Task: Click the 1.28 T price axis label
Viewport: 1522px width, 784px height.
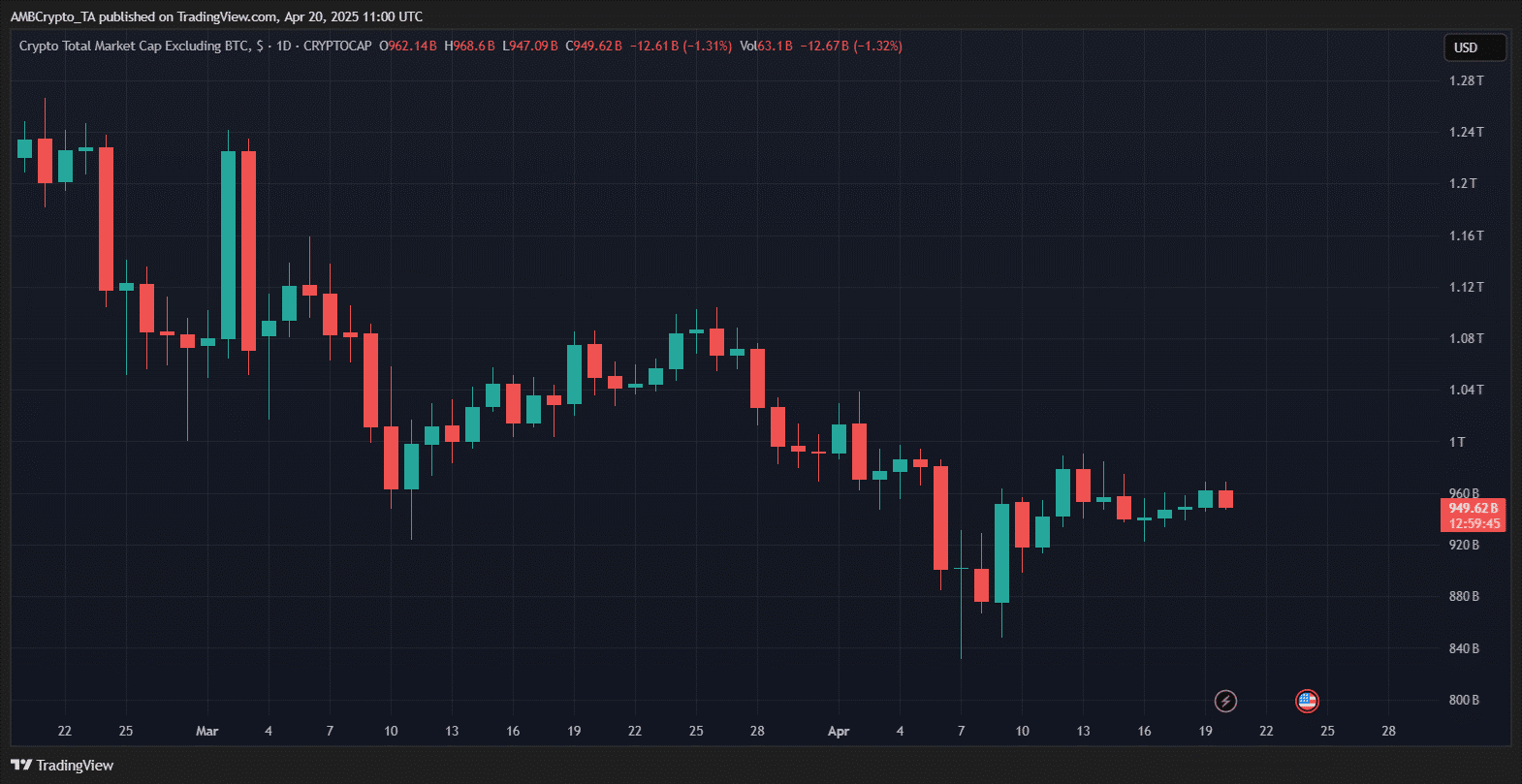Action: pos(1466,80)
